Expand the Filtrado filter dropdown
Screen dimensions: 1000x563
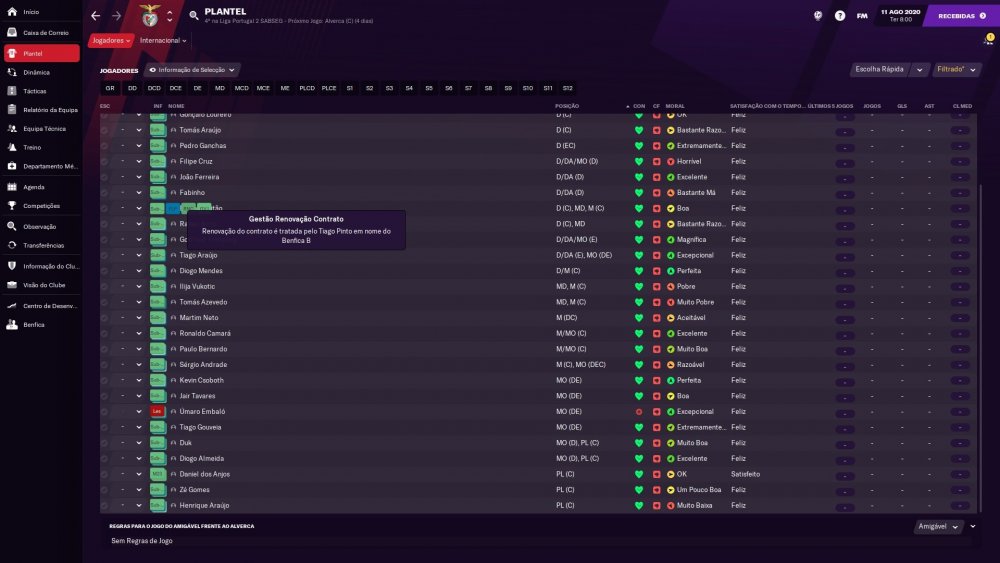tap(956, 69)
